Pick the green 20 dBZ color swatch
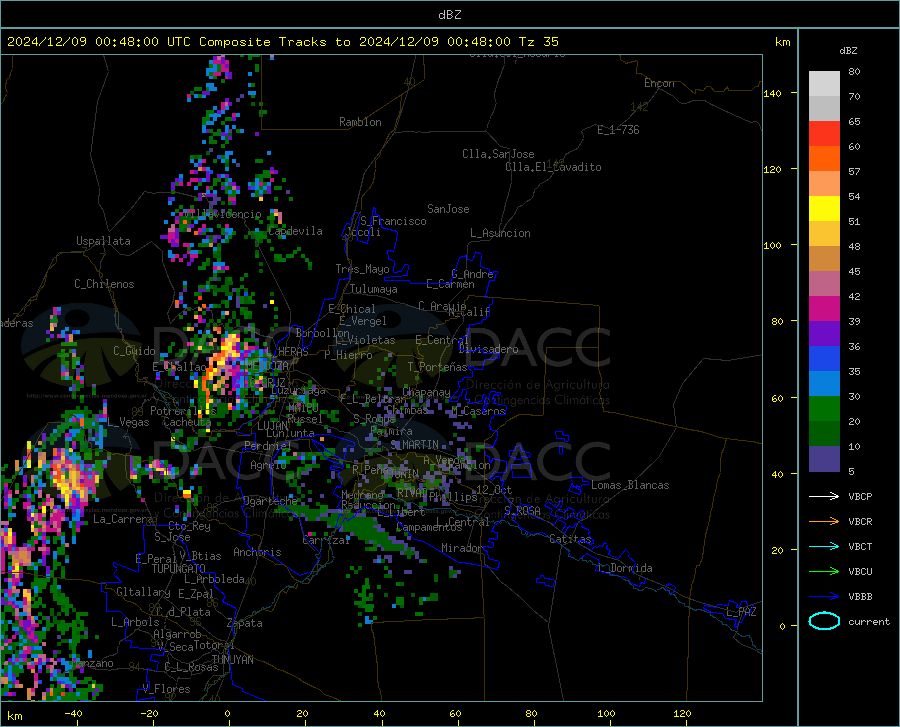The width and height of the screenshot is (900, 727). 824,409
